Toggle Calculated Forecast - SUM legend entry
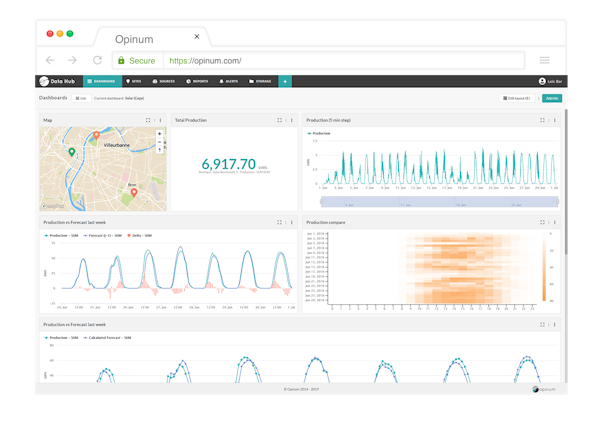The width and height of the screenshot is (600, 438). tap(107, 338)
